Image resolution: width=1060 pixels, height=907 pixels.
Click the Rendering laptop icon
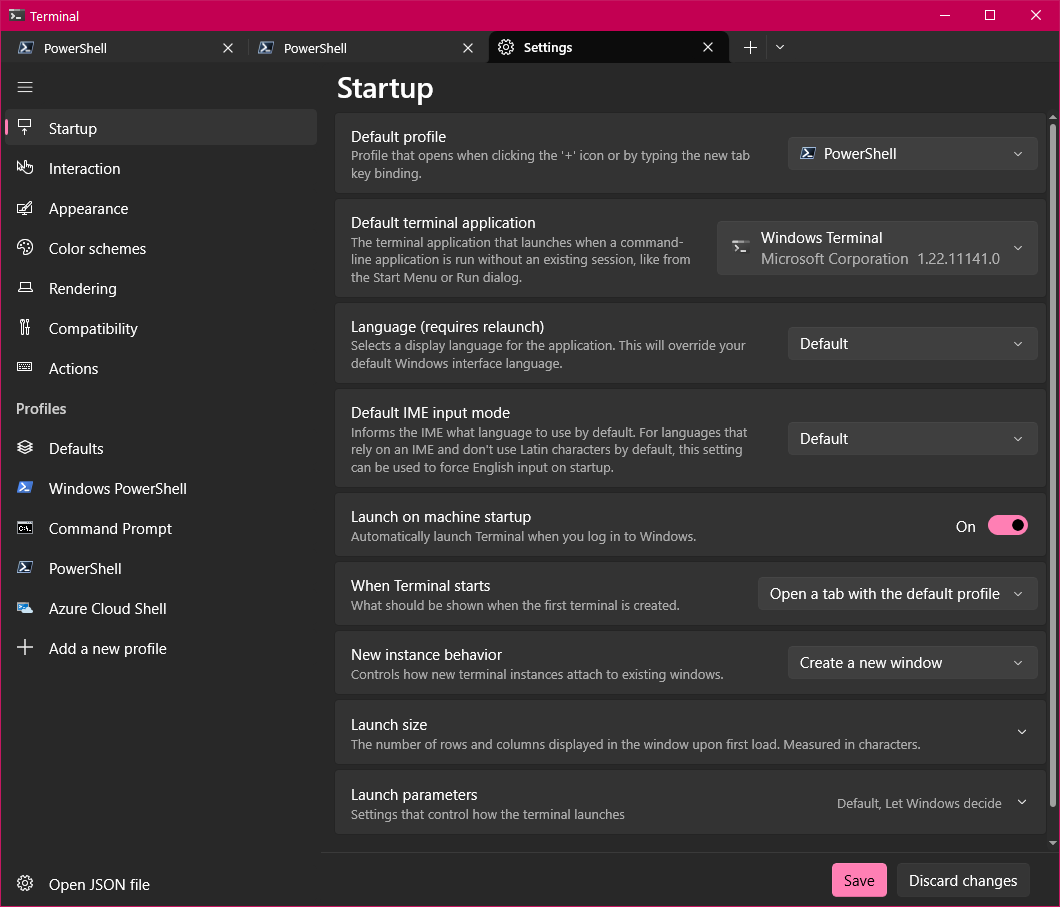tap(25, 288)
